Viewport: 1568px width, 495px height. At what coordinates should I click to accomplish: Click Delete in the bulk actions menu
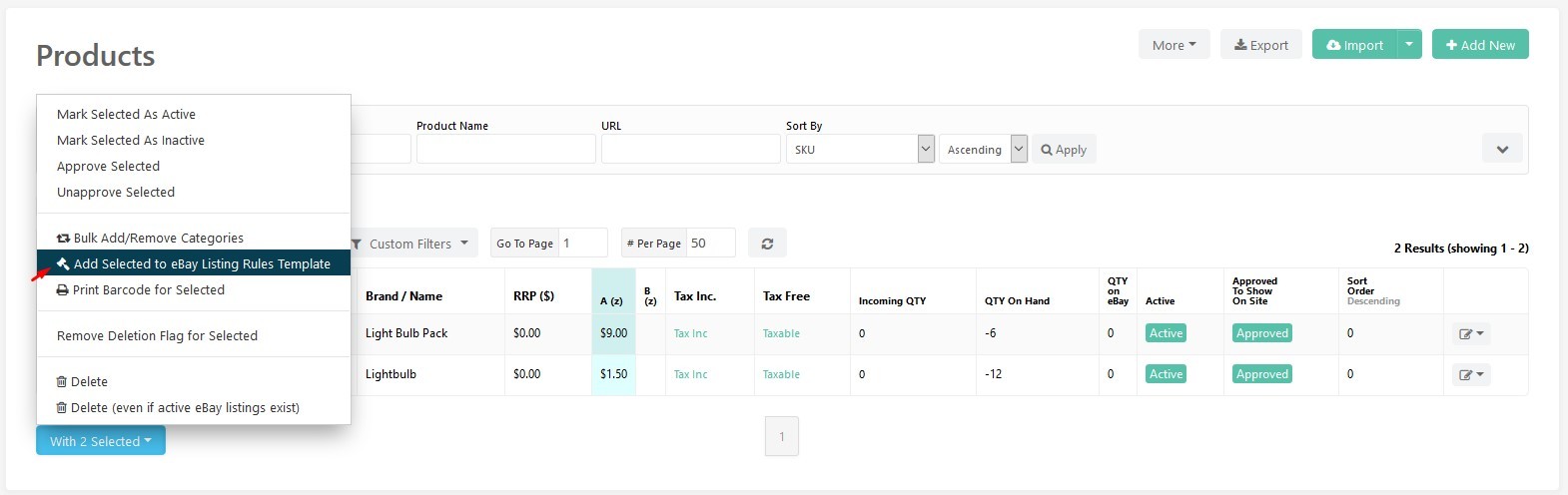point(89,382)
